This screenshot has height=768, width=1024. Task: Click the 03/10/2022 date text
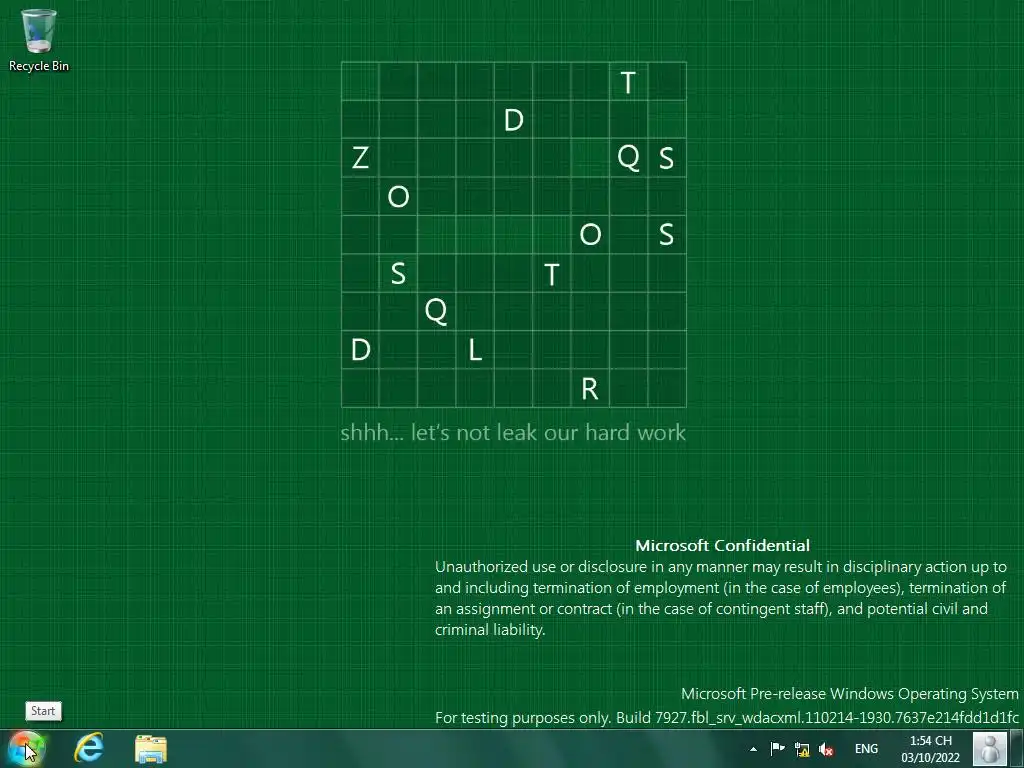931,758
